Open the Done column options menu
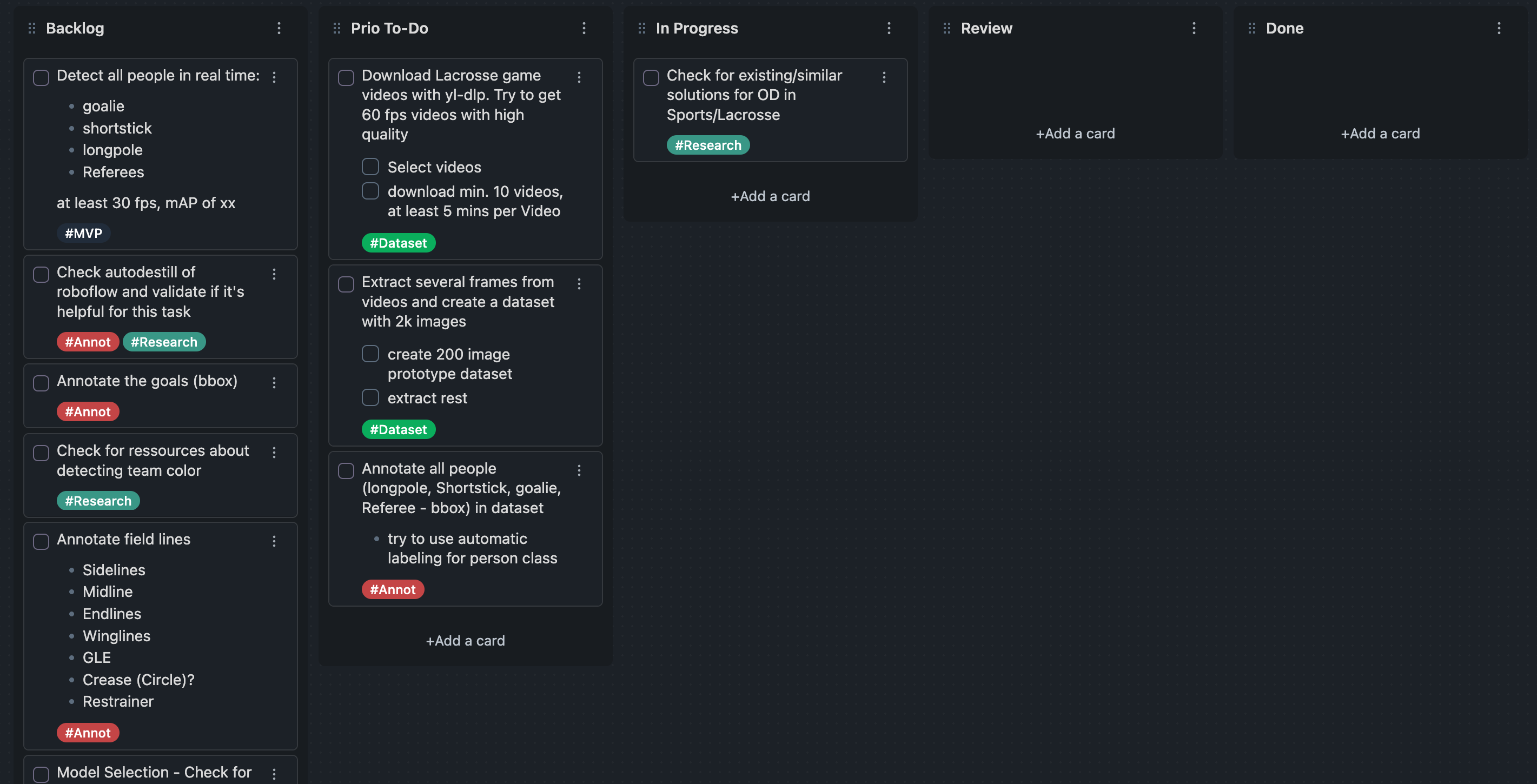 (x=1499, y=28)
